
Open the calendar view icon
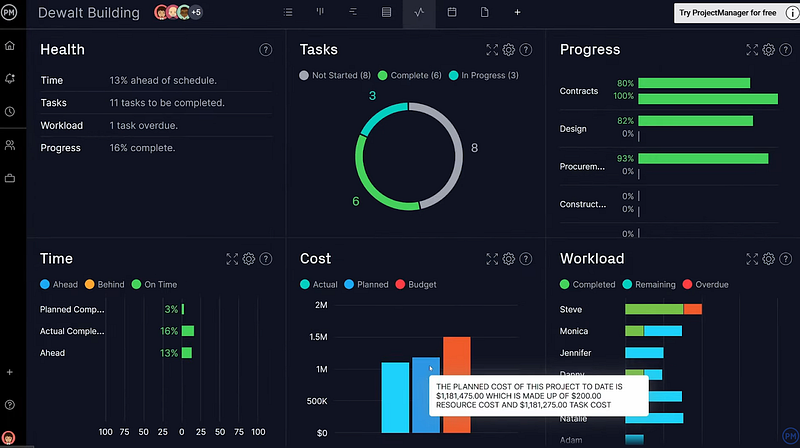(452, 12)
